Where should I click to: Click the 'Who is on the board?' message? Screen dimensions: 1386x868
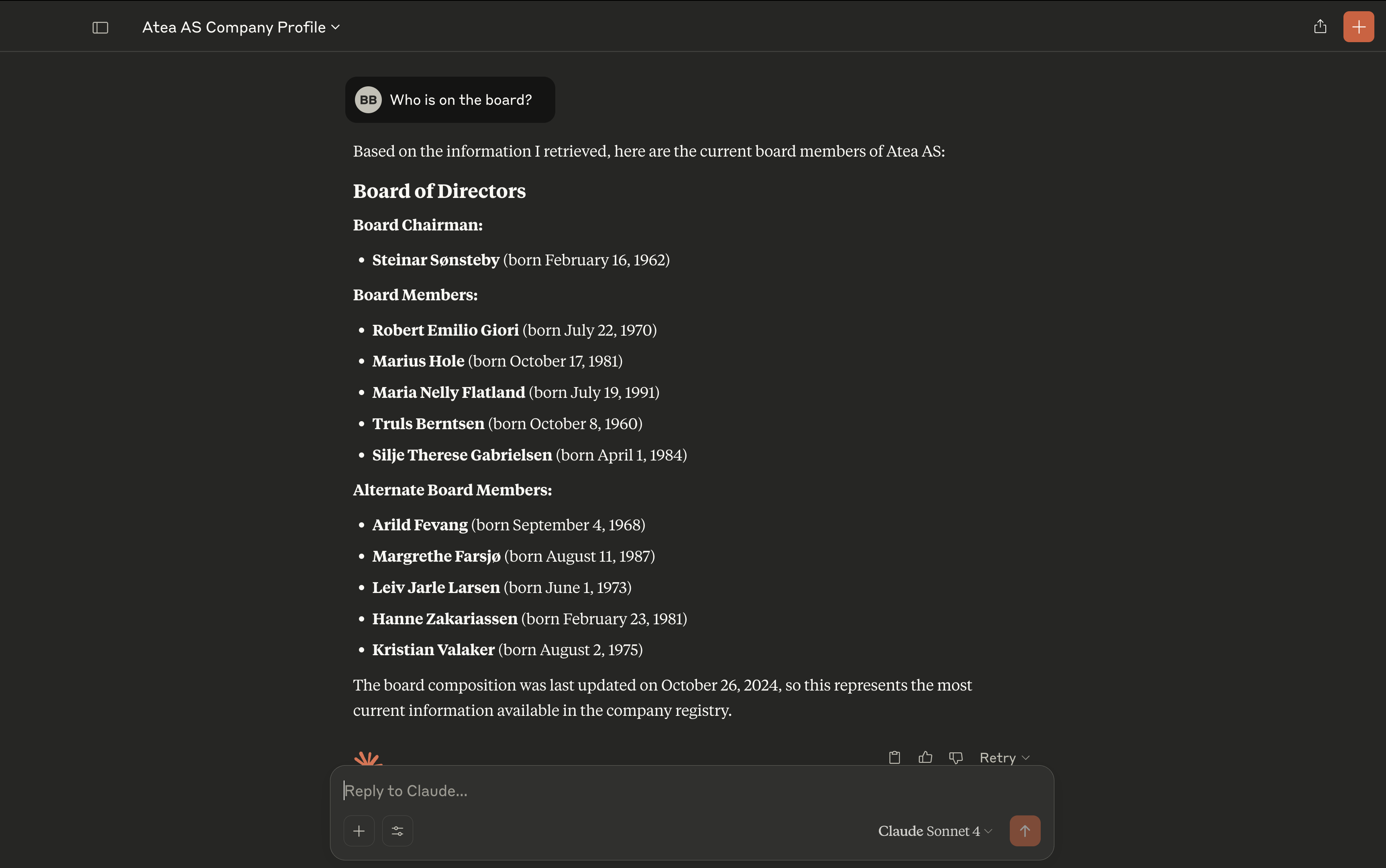[461, 100]
